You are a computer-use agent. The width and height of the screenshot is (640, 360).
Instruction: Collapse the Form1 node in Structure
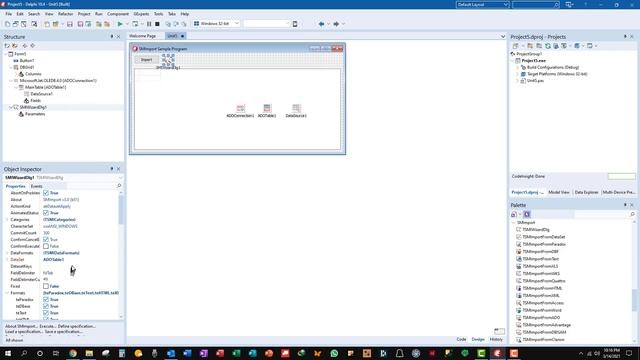[x=6, y=54]
